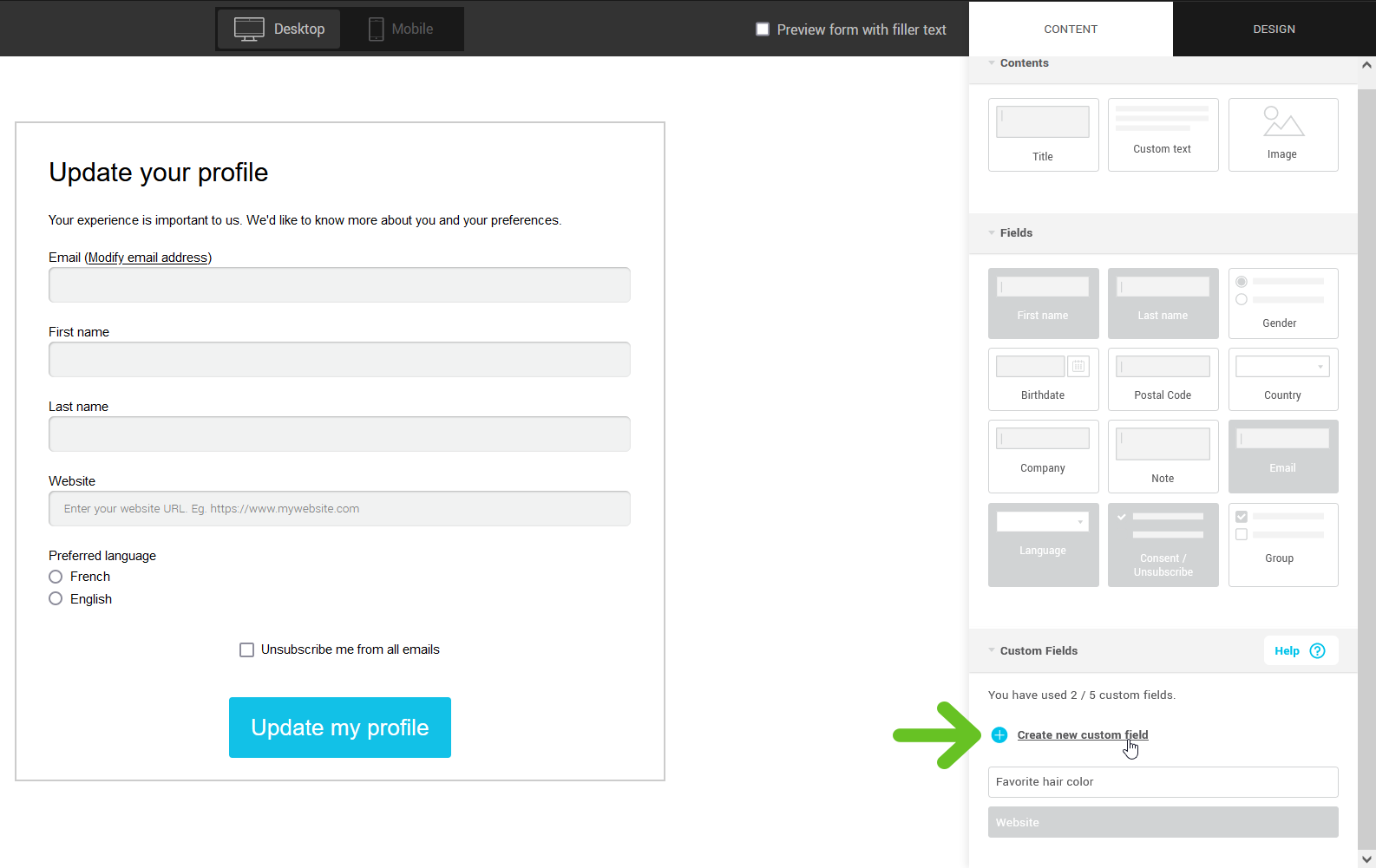Image resolution: width=1376 pixels, height=868 pixels.
Task: Add the Gender field tile
Action: point(1282,303)
